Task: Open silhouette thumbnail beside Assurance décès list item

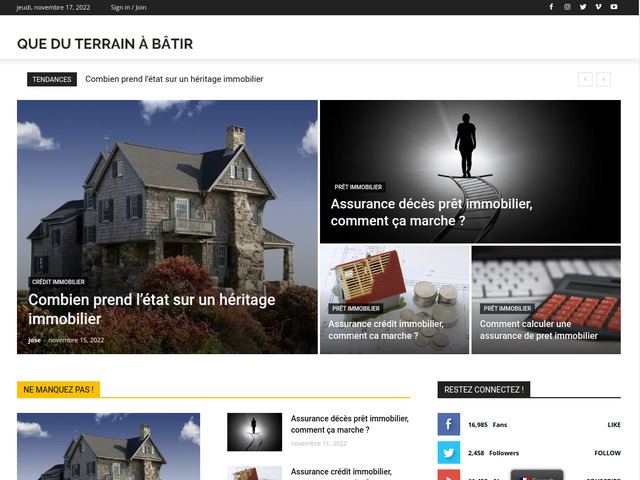Action: click(x=254, y=432)
